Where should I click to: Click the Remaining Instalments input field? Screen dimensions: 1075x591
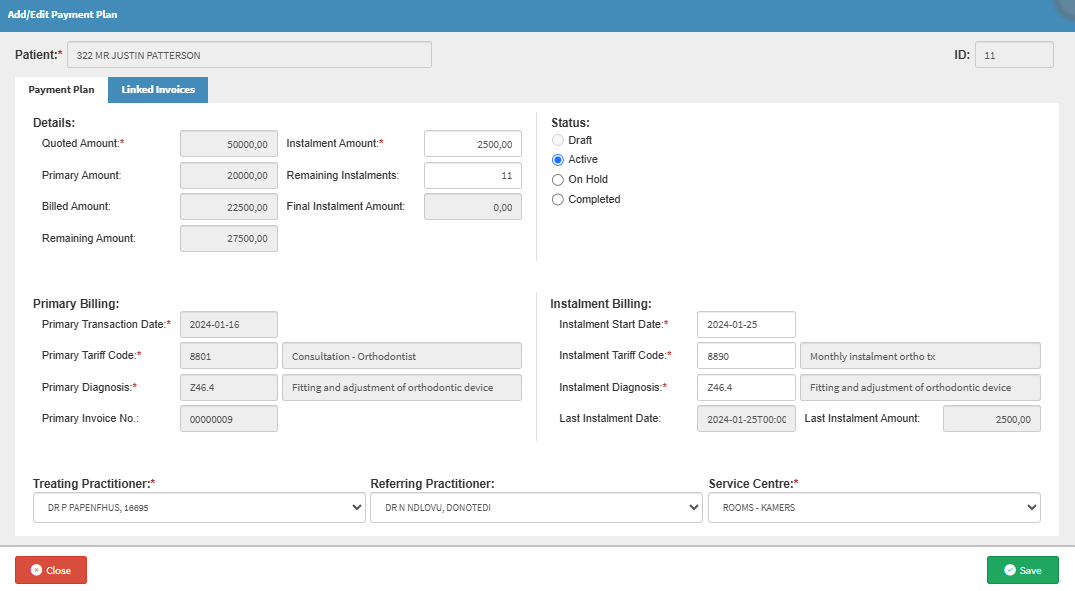(x=472, y=176)
